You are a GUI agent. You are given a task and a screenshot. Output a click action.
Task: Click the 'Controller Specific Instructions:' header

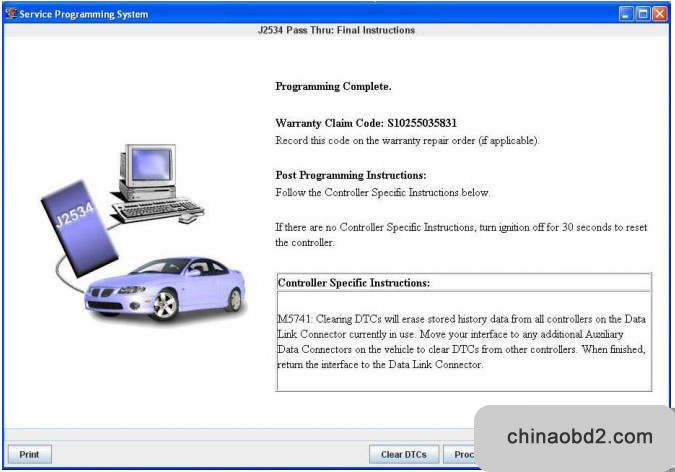coord(354,283)
